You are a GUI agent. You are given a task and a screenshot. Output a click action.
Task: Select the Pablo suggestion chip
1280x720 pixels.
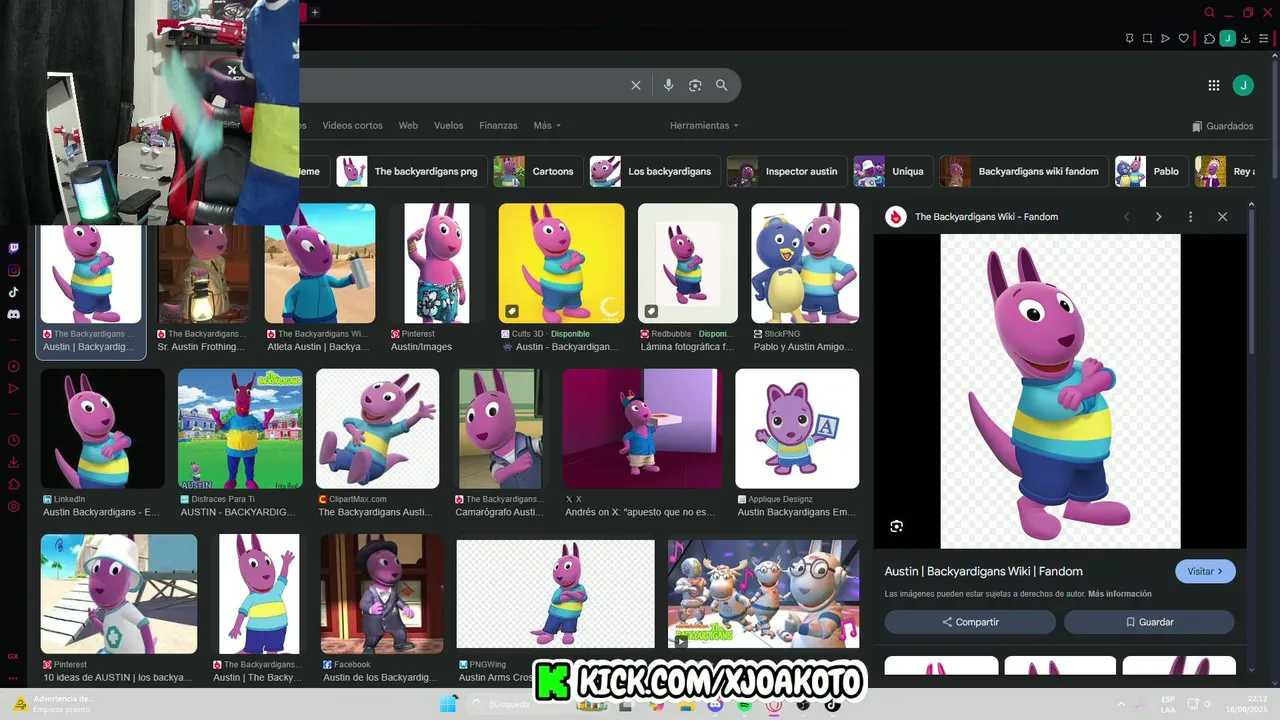click(x=1152, y=171)
